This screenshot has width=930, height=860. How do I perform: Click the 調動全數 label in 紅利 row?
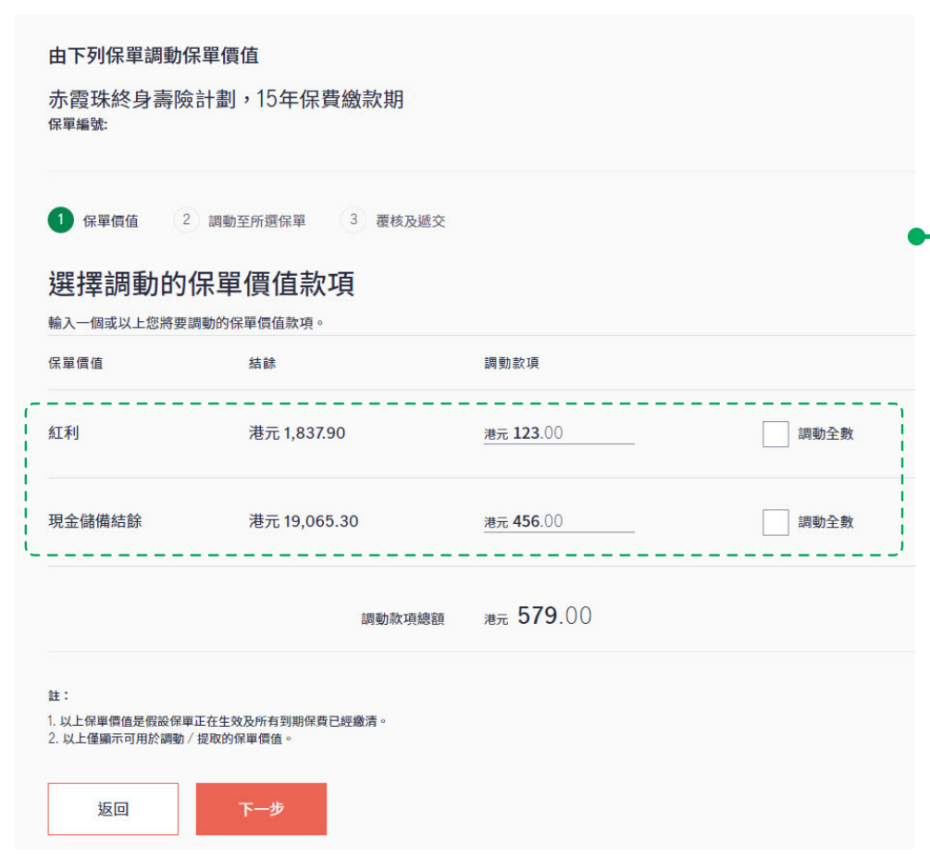point(825,434)
